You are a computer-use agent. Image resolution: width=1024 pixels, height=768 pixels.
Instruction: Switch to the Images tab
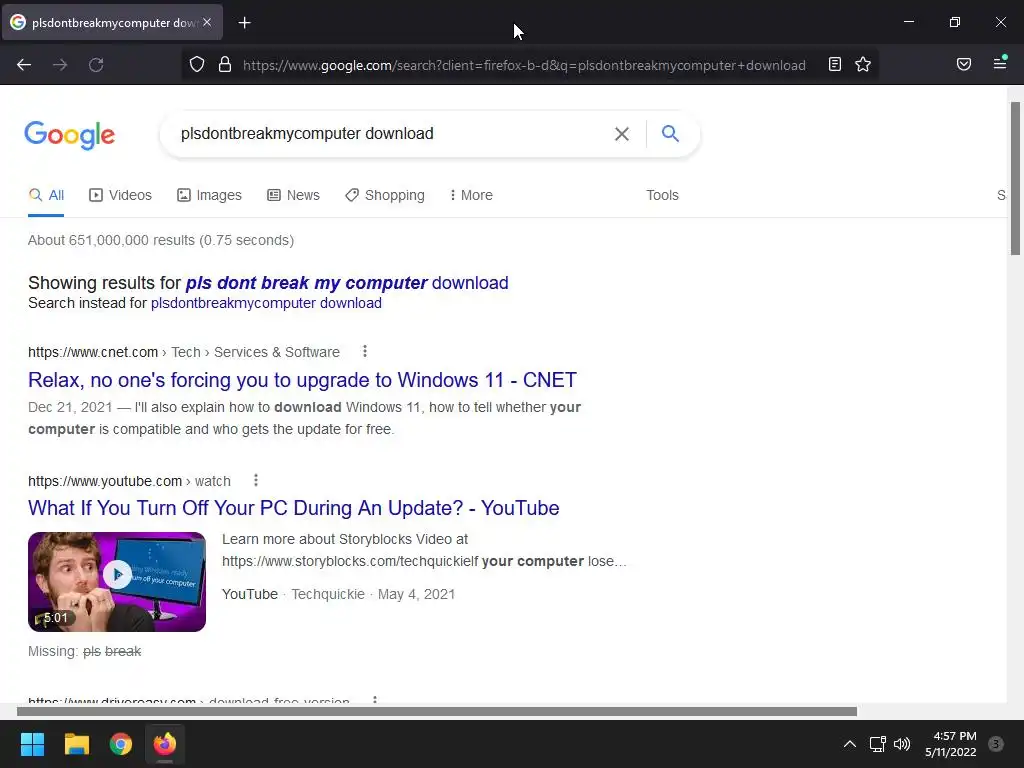pyautogui.click(x=209, y=195)
